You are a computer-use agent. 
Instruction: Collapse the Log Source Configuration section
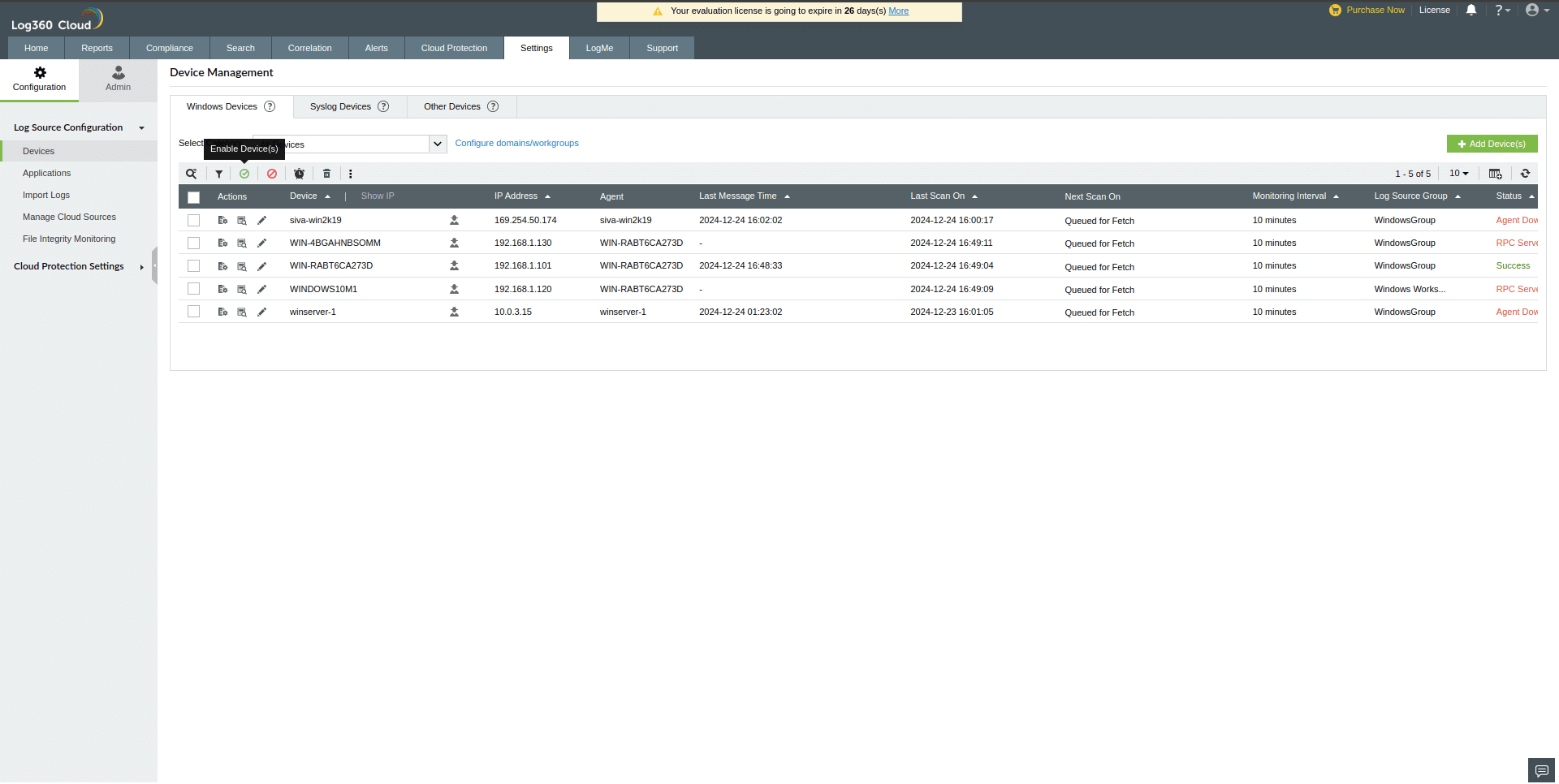(141, 127)
